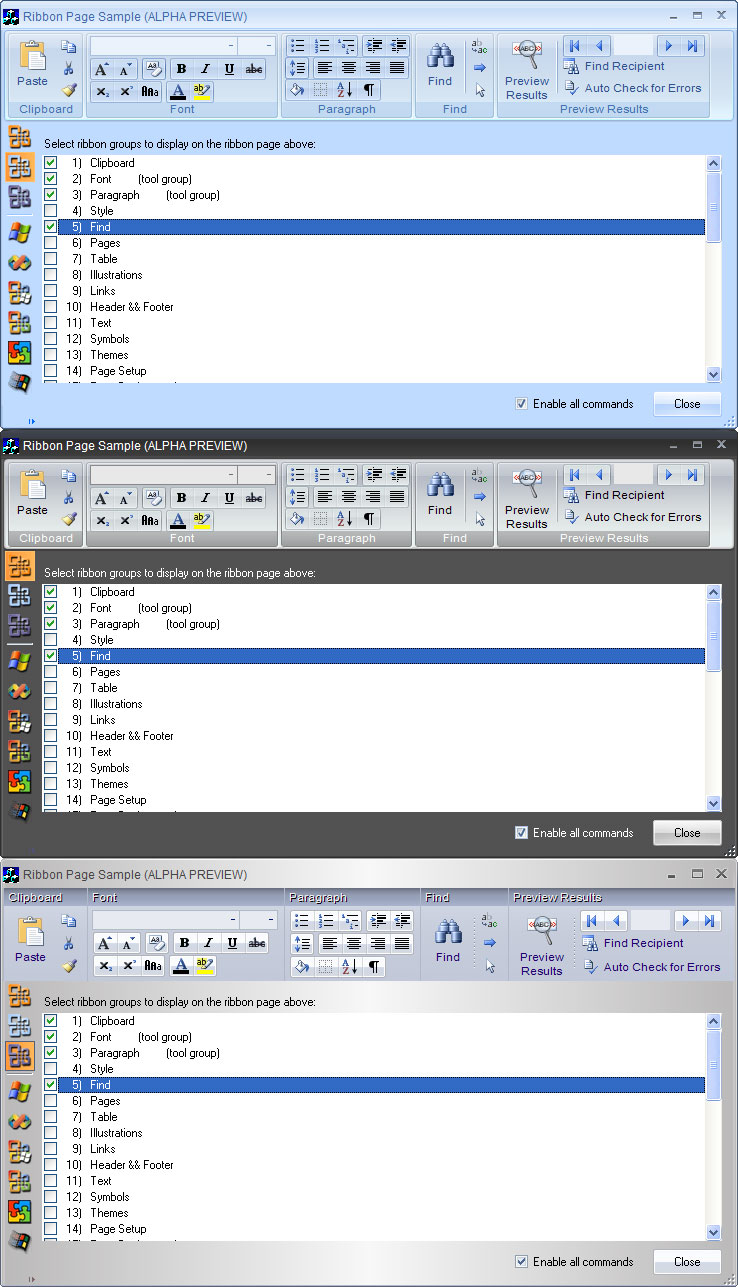Screen dimensions: 738x1287
Task: Uncheck the Font group in the dark window list
Action: tap(50, 608)
